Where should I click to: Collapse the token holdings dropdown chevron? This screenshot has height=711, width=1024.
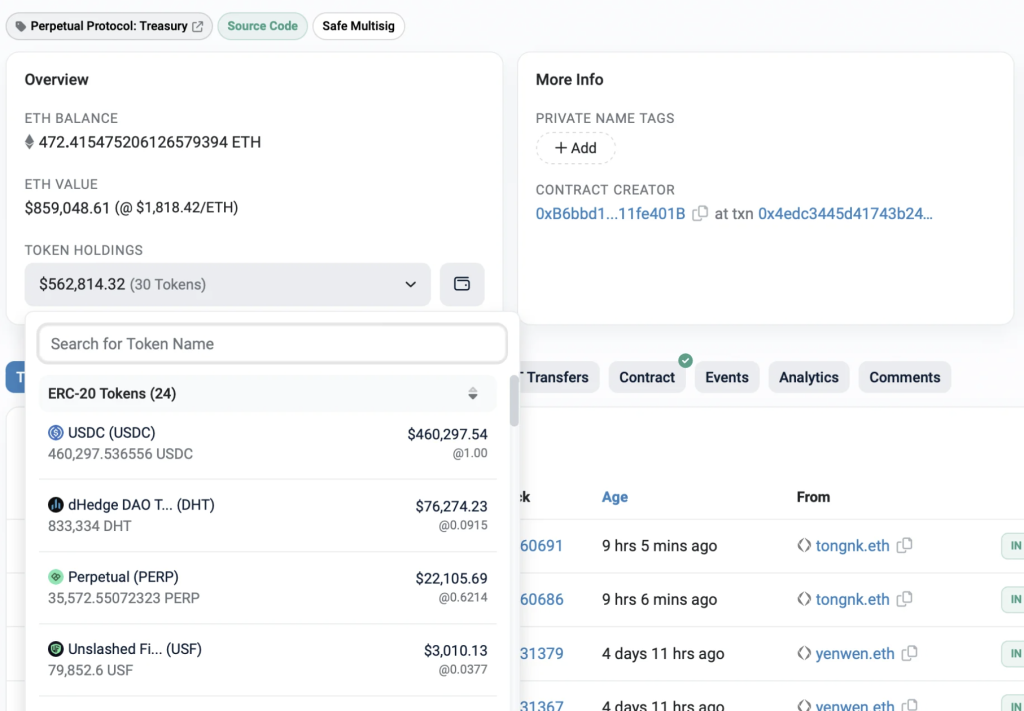410,285
